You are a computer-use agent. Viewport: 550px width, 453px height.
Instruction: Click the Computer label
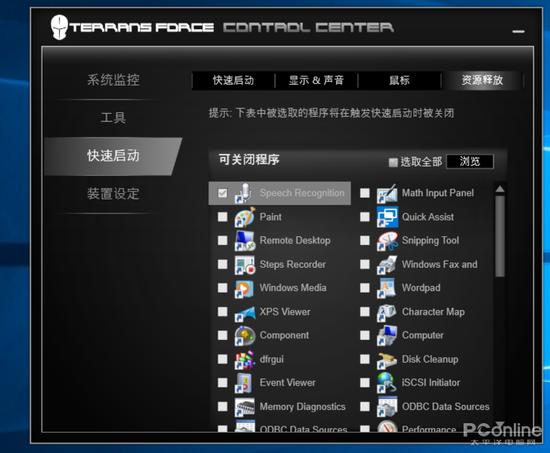tap(423, 335)
